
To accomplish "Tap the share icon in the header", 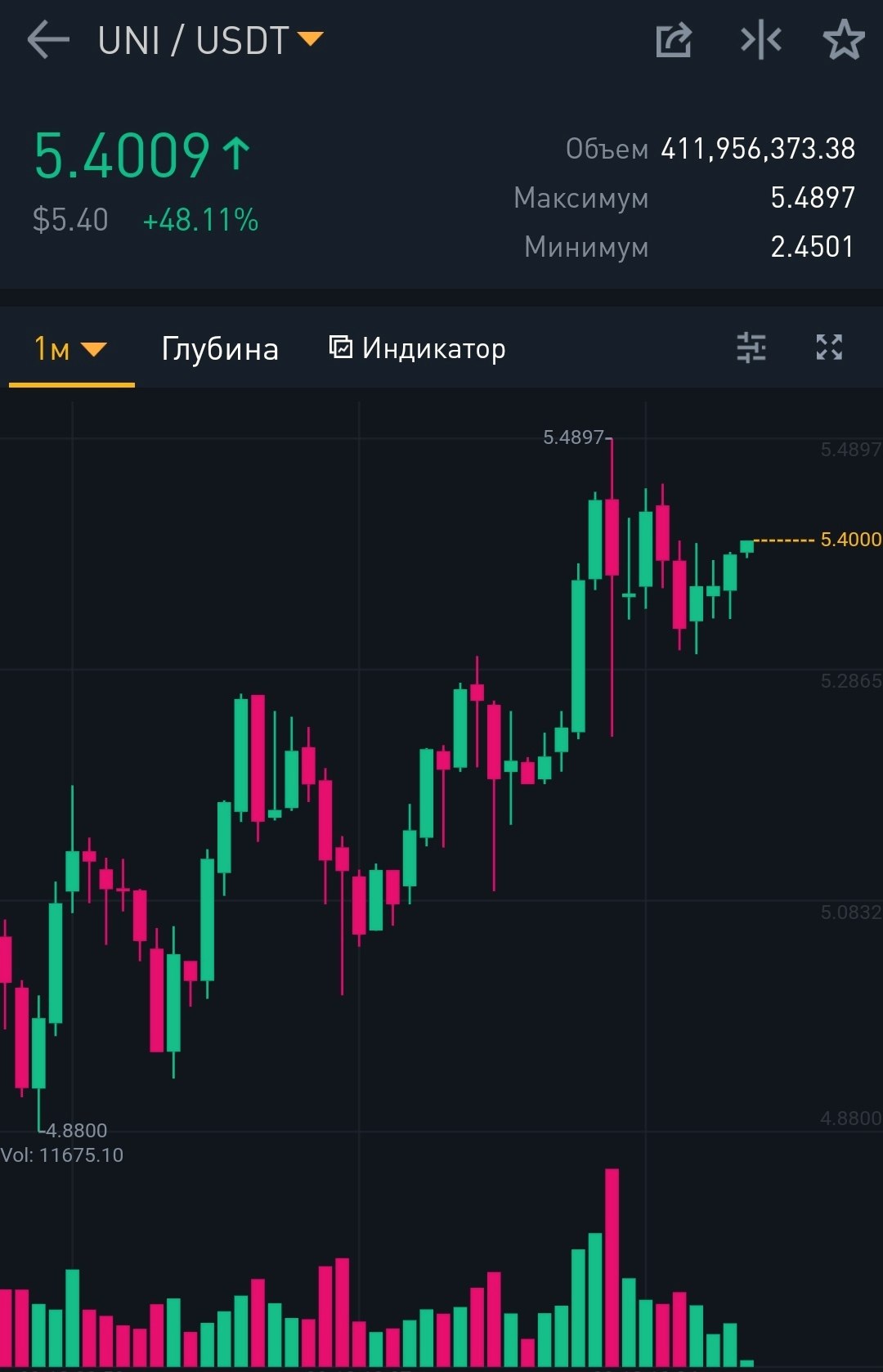I will 675,40.
